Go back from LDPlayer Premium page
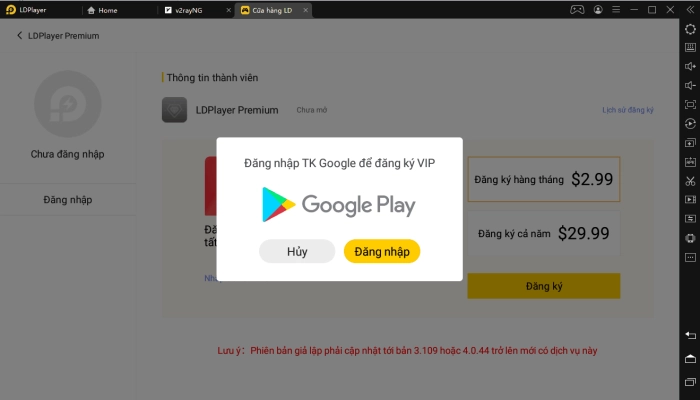Viewport: 700px width, 400px height. (x=19, y=35)
